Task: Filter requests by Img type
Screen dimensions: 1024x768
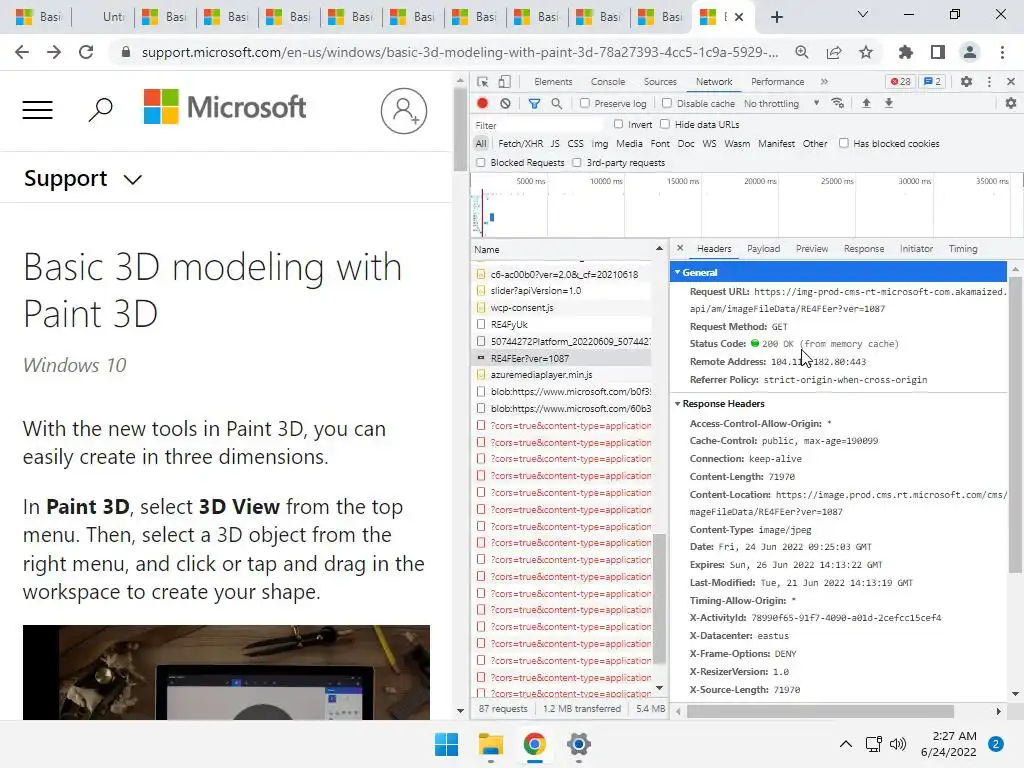Action: tap(600, 144)
